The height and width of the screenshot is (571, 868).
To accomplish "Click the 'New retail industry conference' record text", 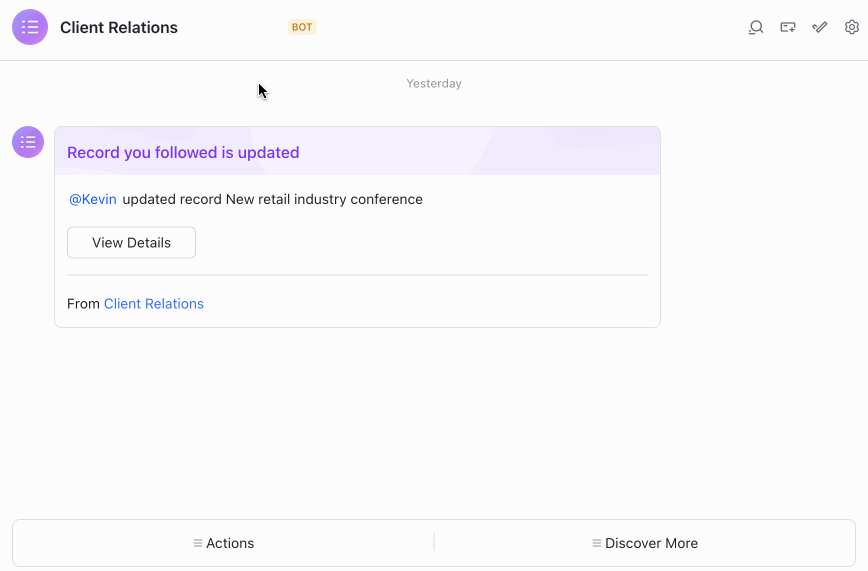I will tap(324, 199).
